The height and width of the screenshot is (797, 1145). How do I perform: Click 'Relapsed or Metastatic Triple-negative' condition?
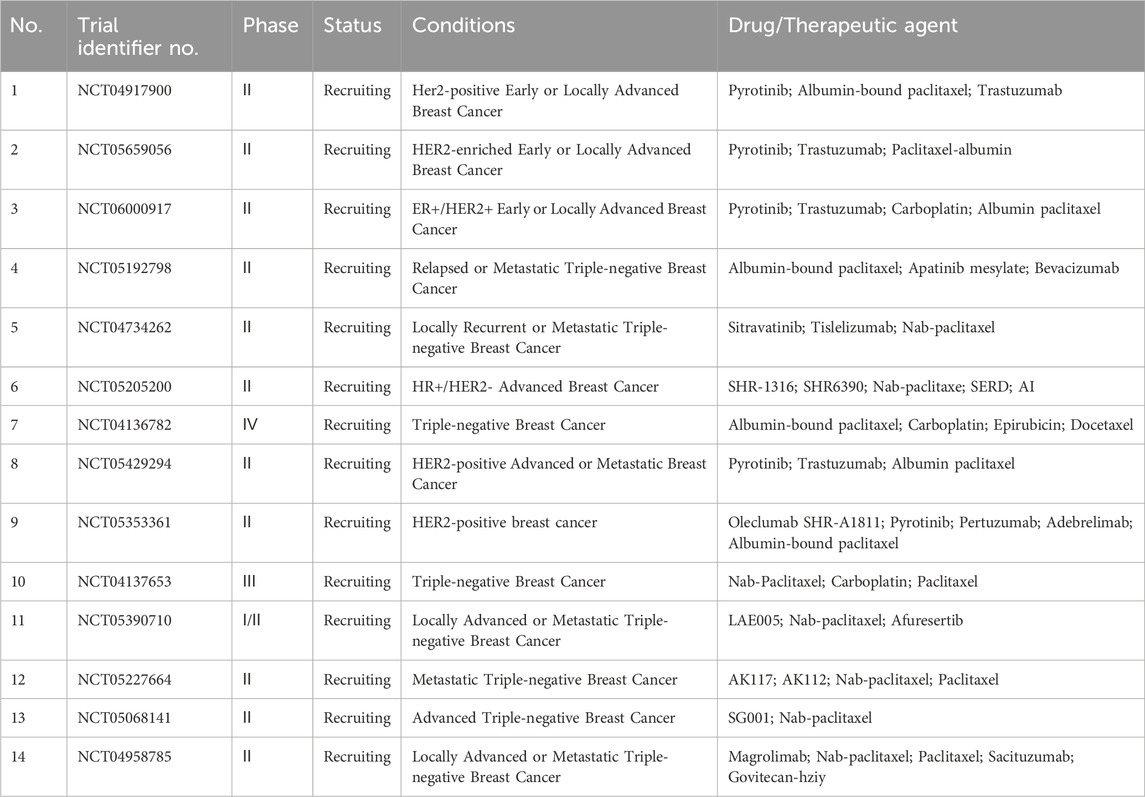559,278
